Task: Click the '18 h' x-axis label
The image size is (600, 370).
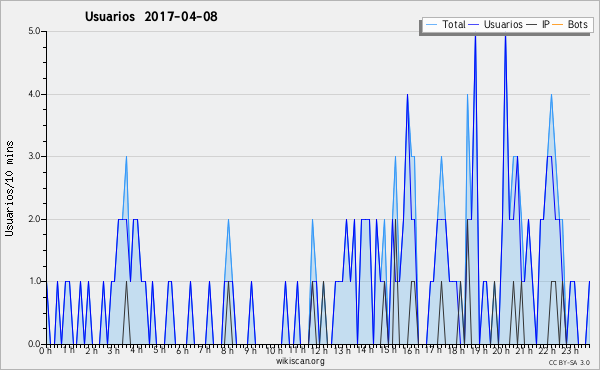Action: [x=456, y=350]
